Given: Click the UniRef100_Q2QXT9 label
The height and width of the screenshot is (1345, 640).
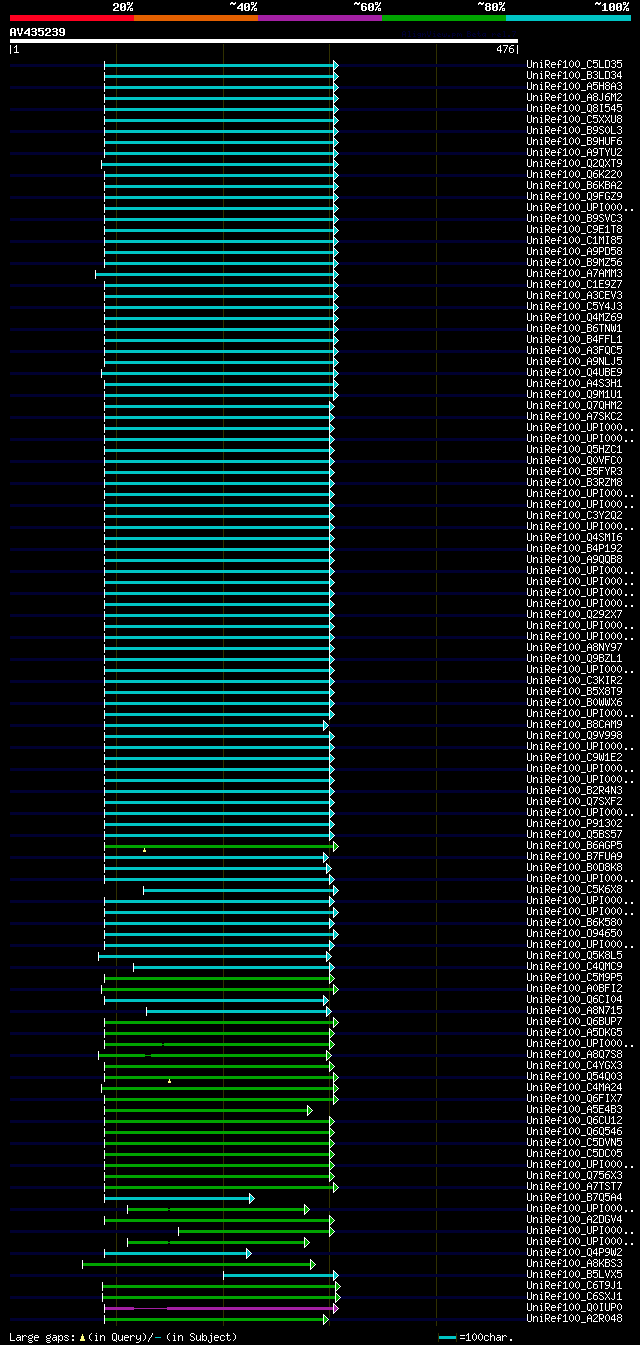Looking at the screenshot, I should 574,164.
